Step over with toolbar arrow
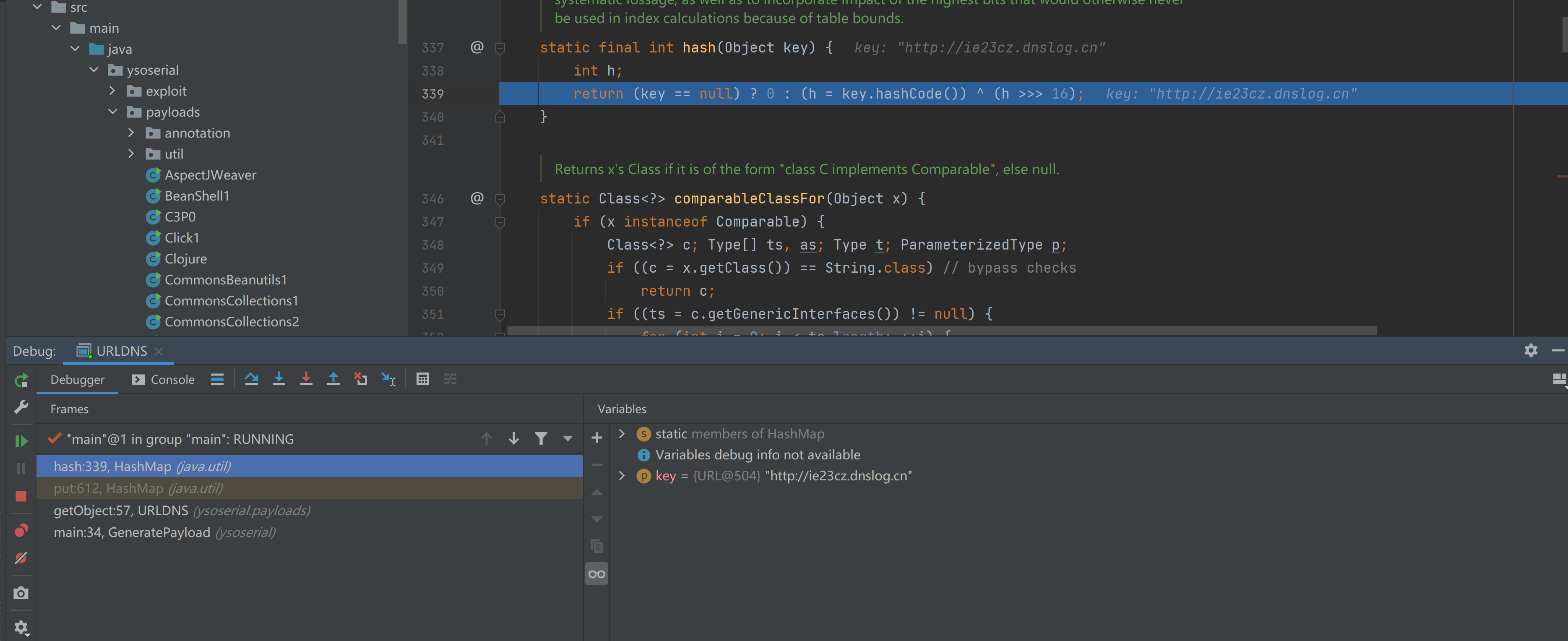The image size is (1568, 641). click(x=251, y=379)
